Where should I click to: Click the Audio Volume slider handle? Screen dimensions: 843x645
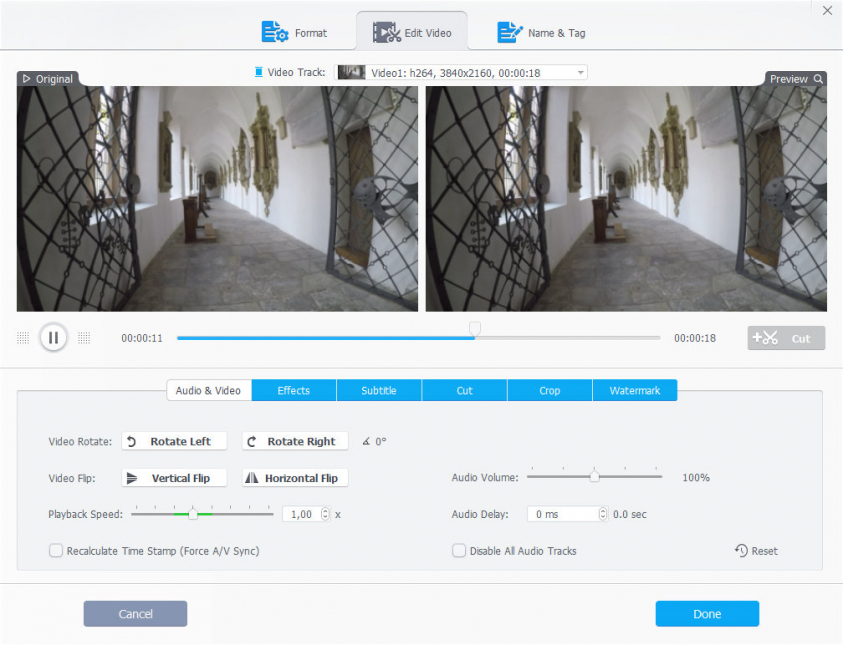594,477
